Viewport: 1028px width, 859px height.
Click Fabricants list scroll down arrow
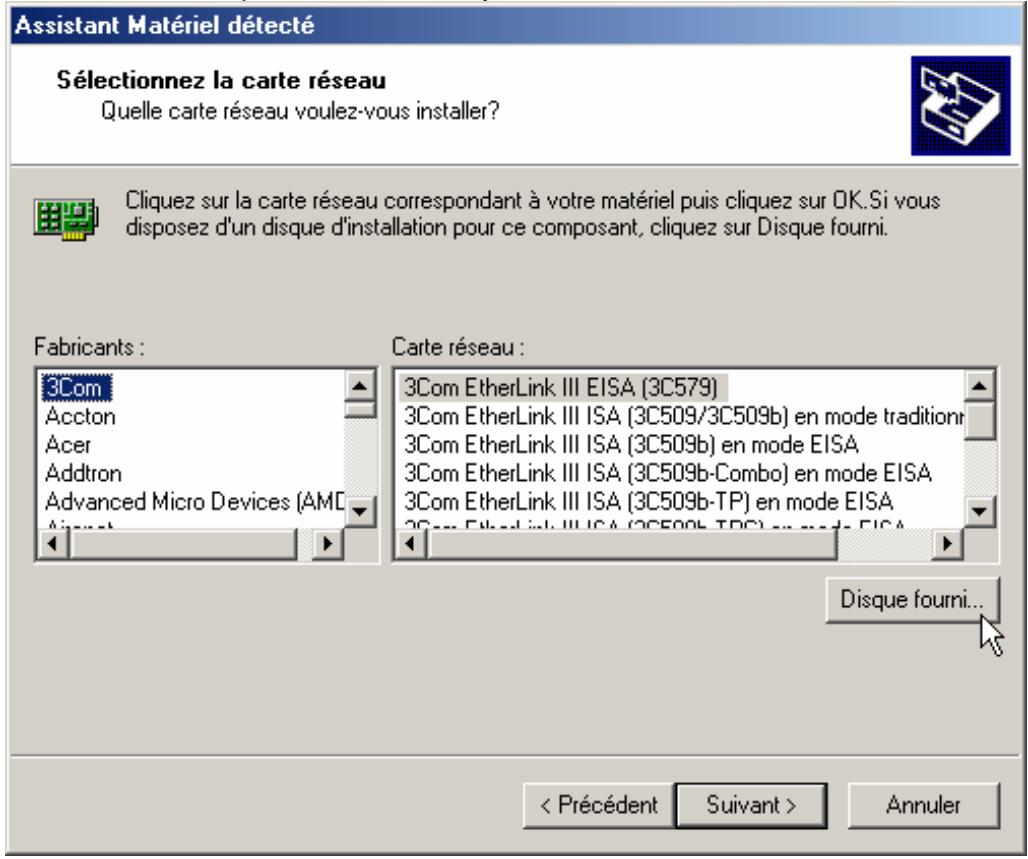point(359,511)
